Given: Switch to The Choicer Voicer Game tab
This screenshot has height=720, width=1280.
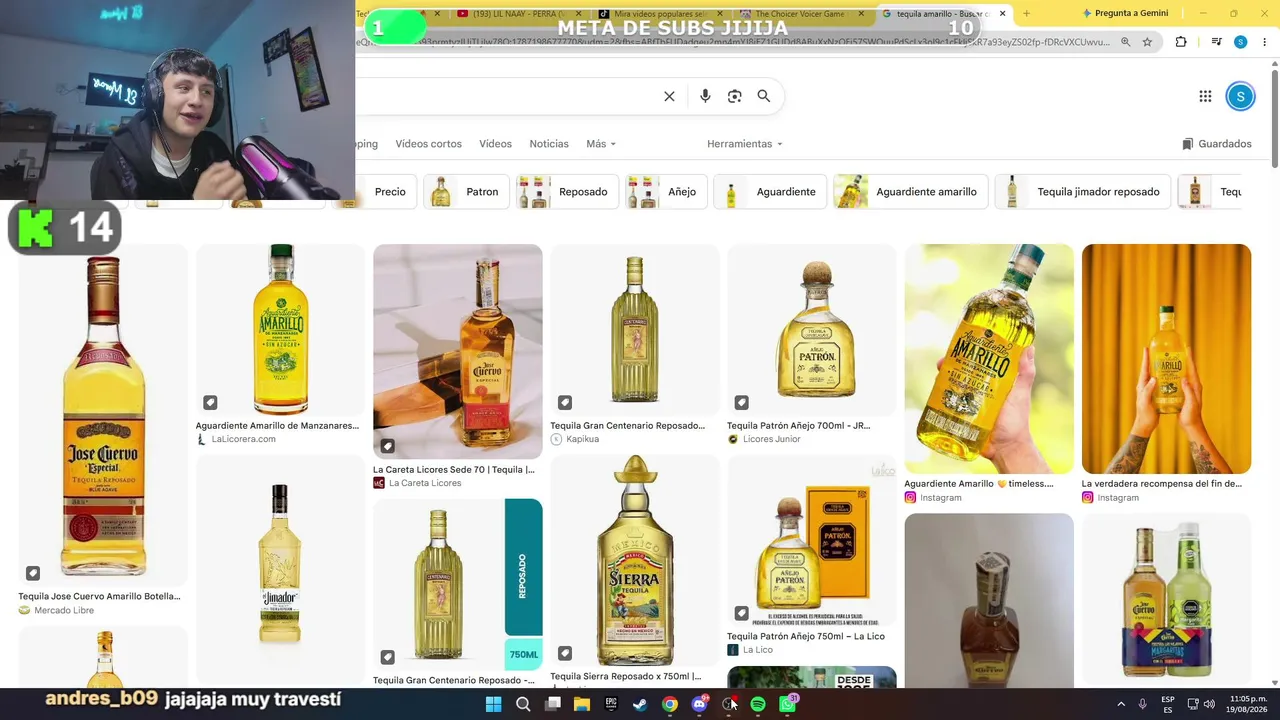Looking at the screenshot, I should (x=800, y=13).
